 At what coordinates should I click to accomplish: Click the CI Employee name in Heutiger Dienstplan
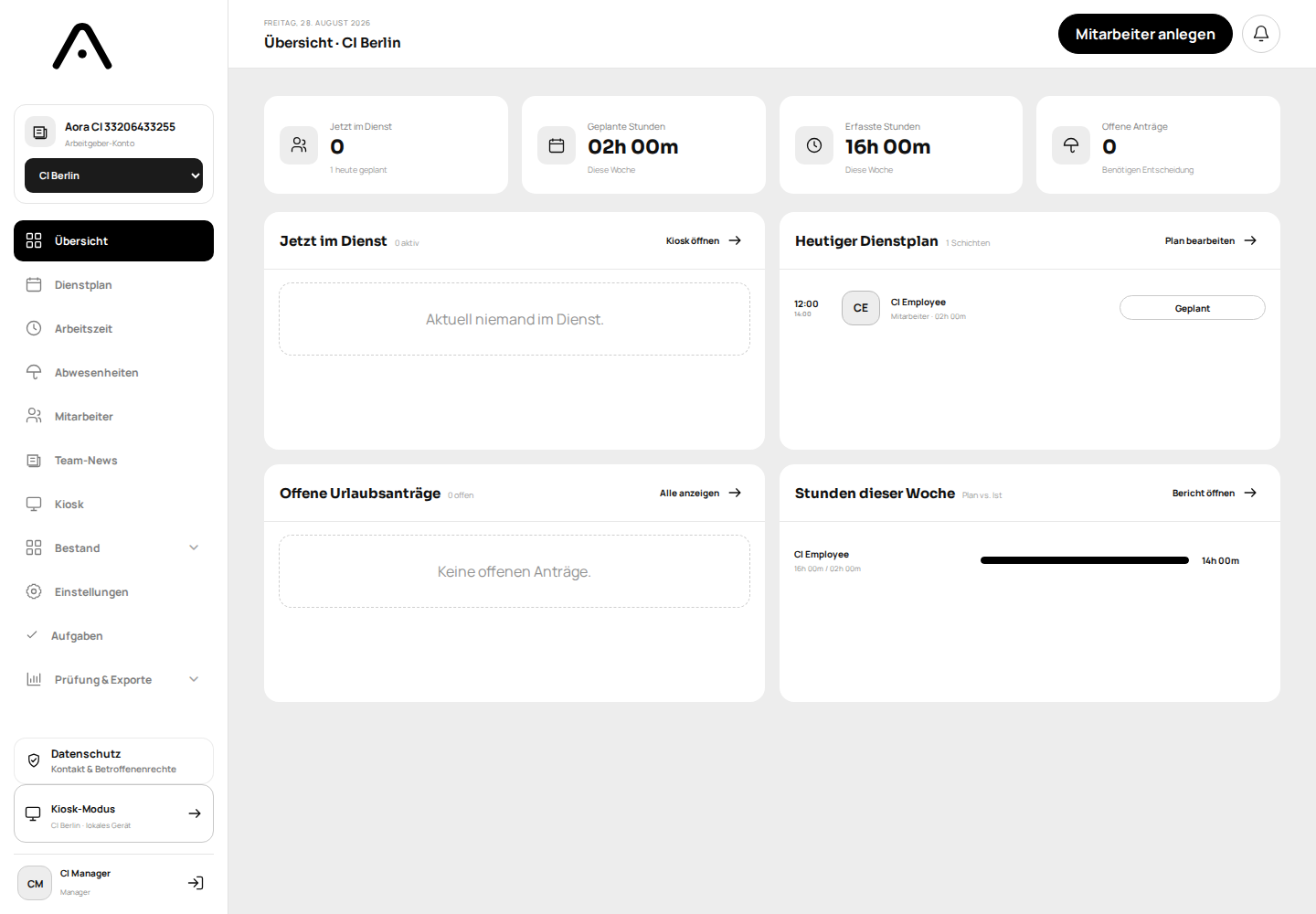coord(918,302)
